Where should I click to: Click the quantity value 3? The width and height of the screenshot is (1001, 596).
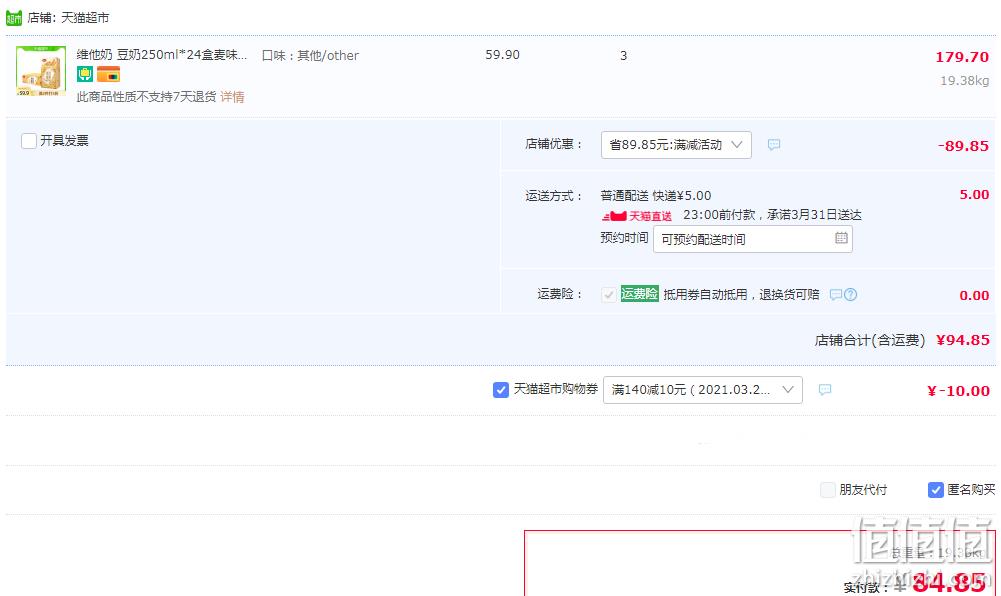coord(624,56)
